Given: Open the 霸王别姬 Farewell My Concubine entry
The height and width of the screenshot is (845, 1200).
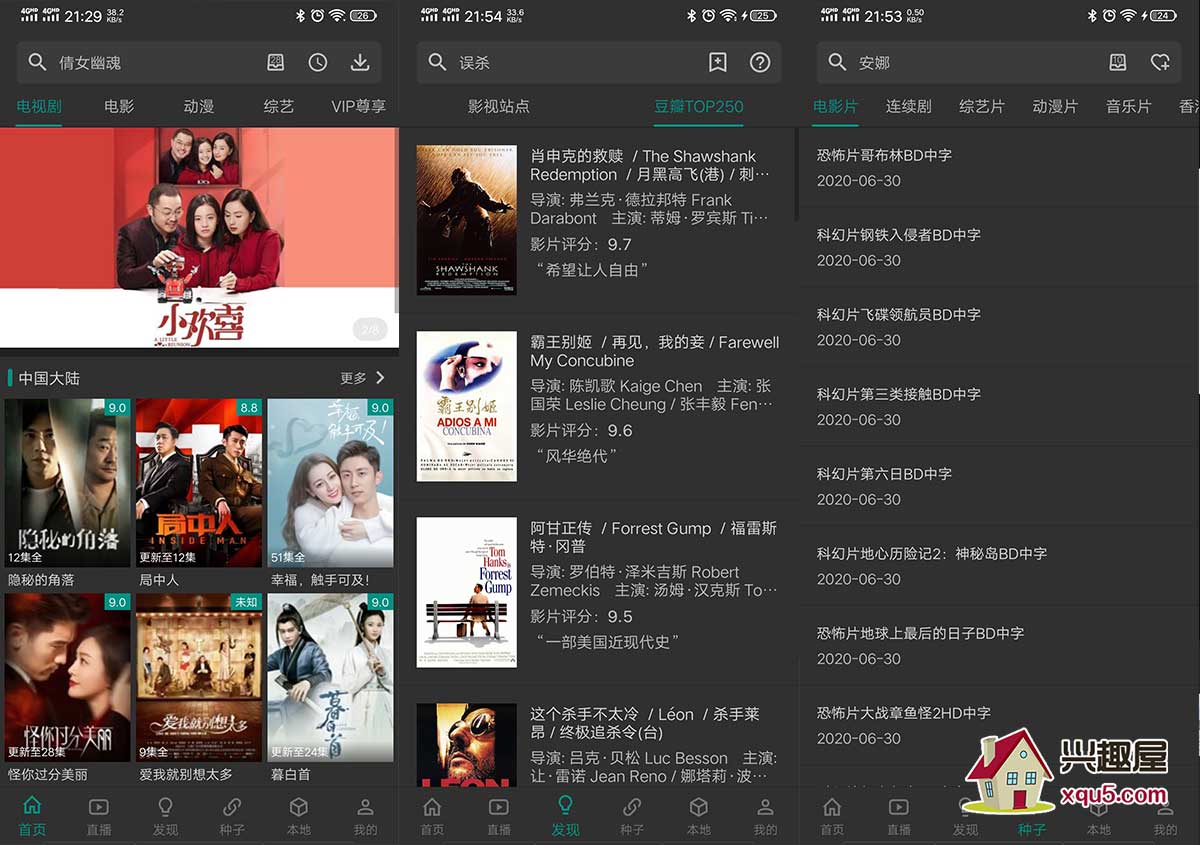Looking at the screenshot, I should (x=598, y=406).
